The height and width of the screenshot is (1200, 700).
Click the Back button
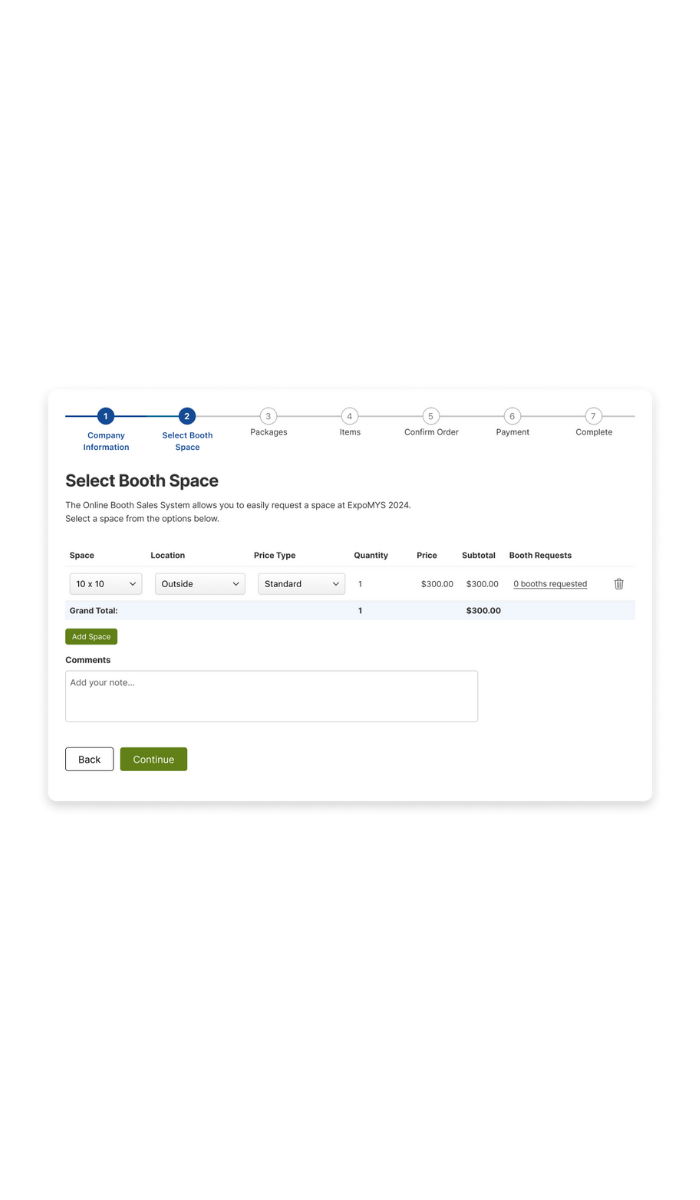[x=89, y=759]
